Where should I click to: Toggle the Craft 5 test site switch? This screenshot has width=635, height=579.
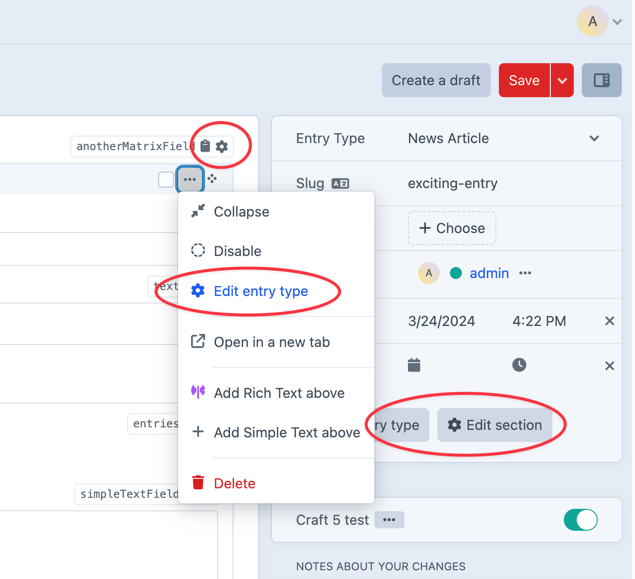(x=580, y=520)
